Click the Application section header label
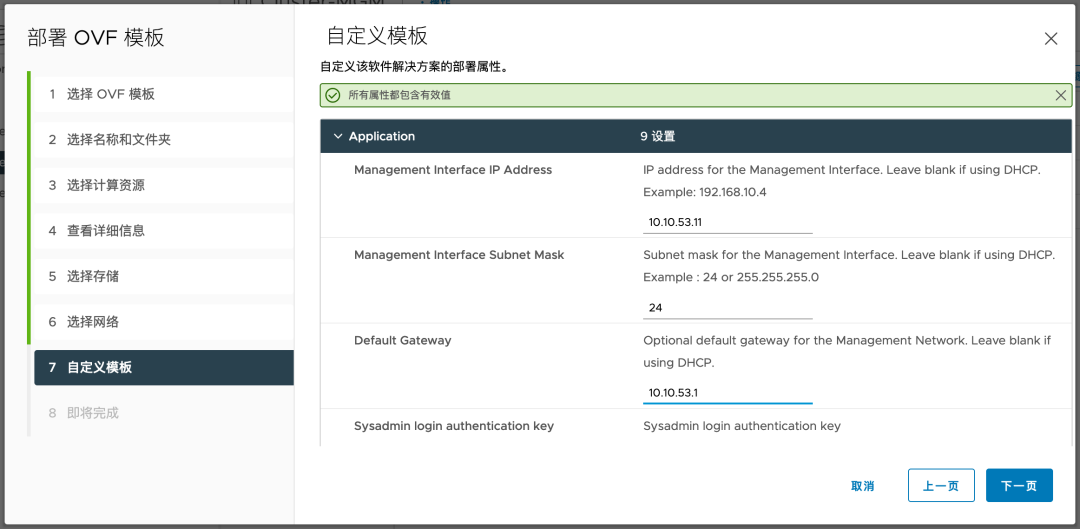The width and height of the screenshot is (1080, 529). tap(382, 136)
